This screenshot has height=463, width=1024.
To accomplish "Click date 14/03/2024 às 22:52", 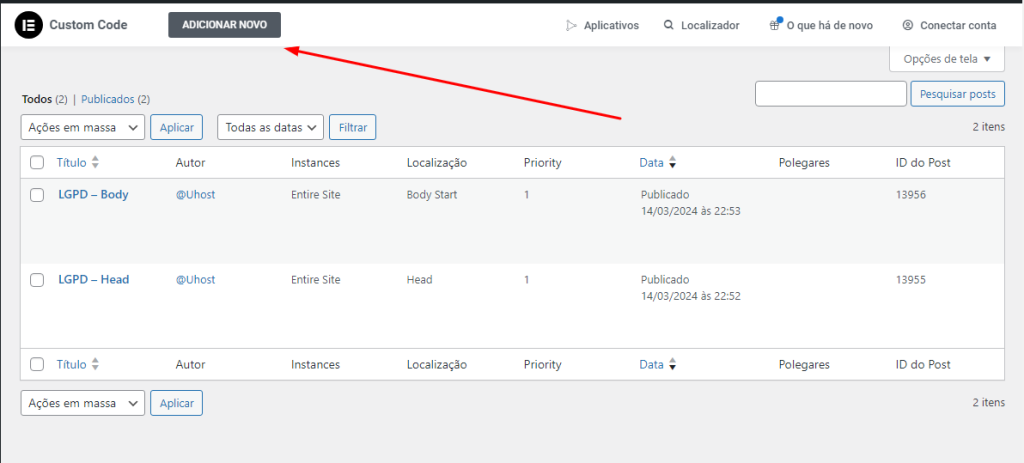I will (x=690, y=296).
